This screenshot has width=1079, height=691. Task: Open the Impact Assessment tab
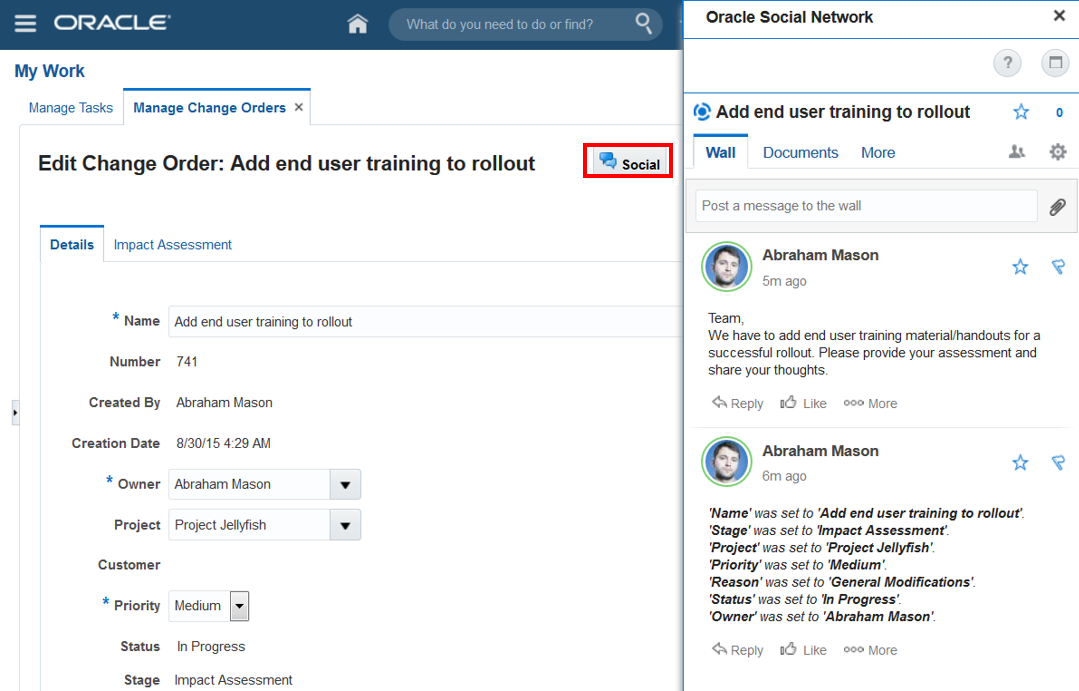(x=173, y=245)
